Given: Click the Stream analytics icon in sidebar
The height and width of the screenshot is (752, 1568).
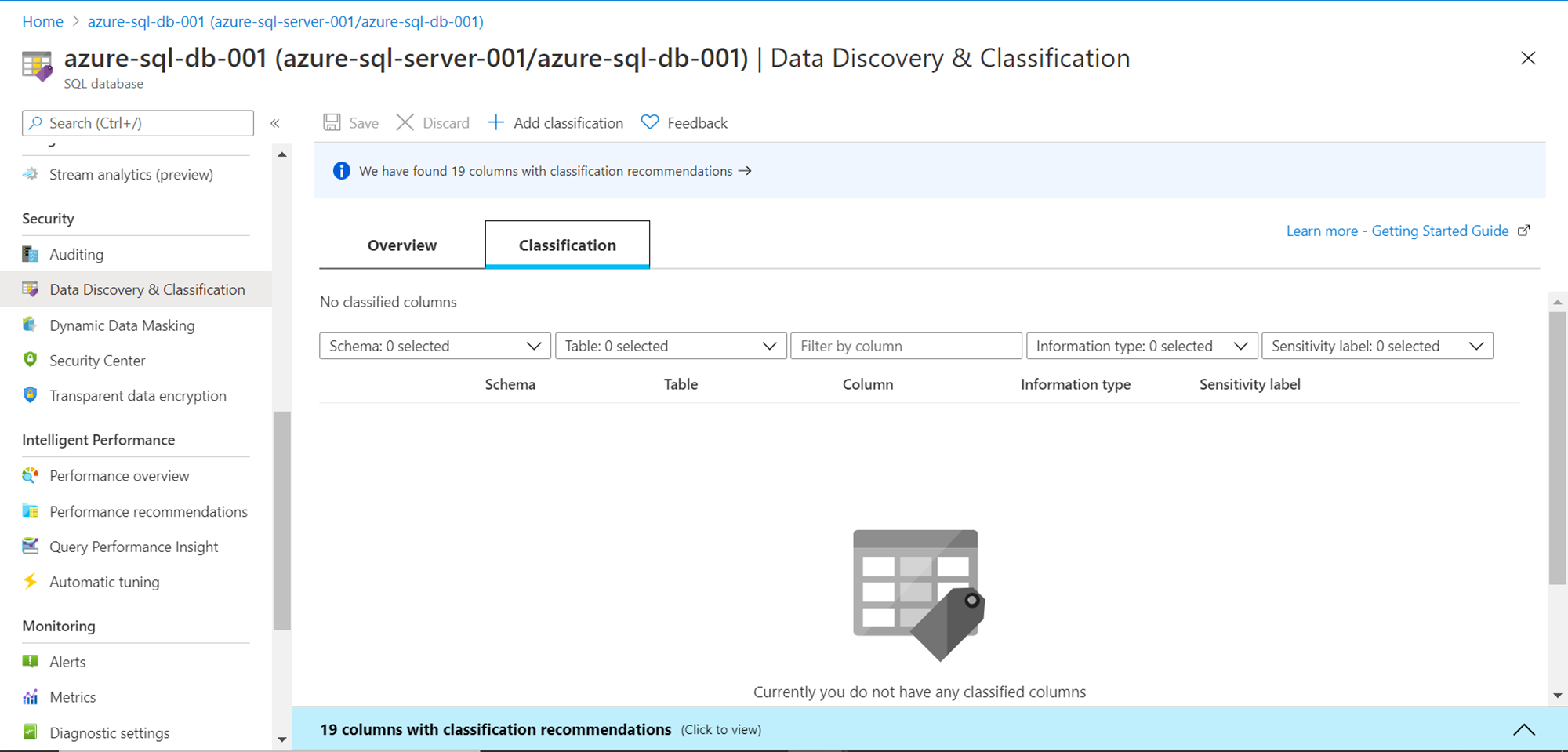Looking at the screenshot, I should tap(31, 174).
